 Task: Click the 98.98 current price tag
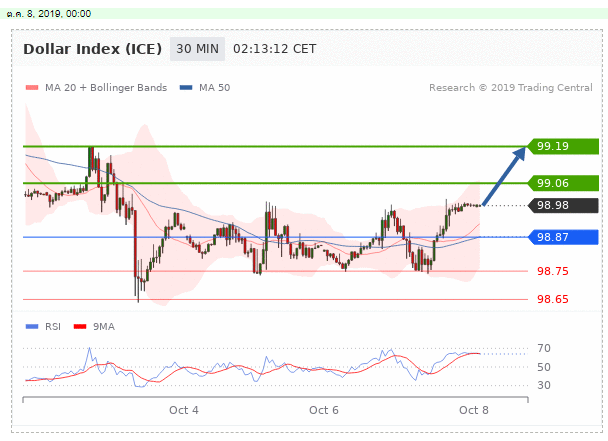click(x=563, y=205)
